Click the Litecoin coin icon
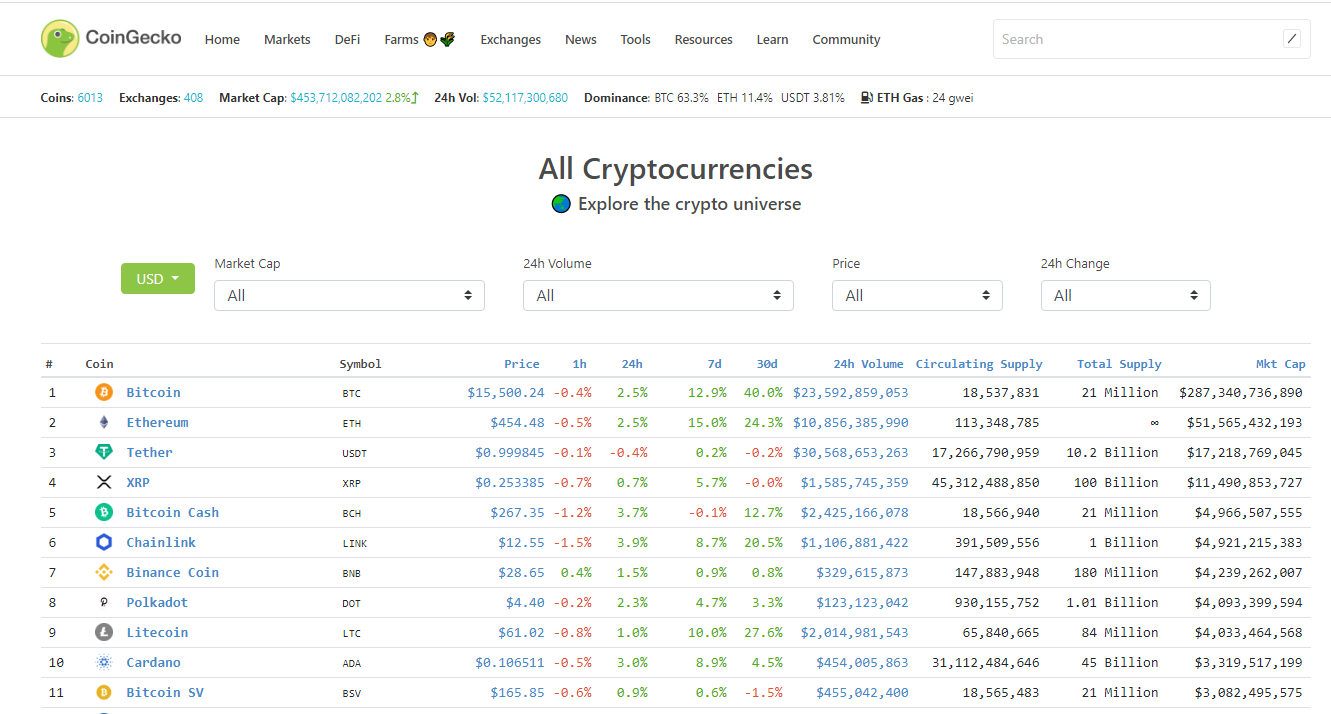The height and width of the screenshot is (714, 1331). [104, 632]
